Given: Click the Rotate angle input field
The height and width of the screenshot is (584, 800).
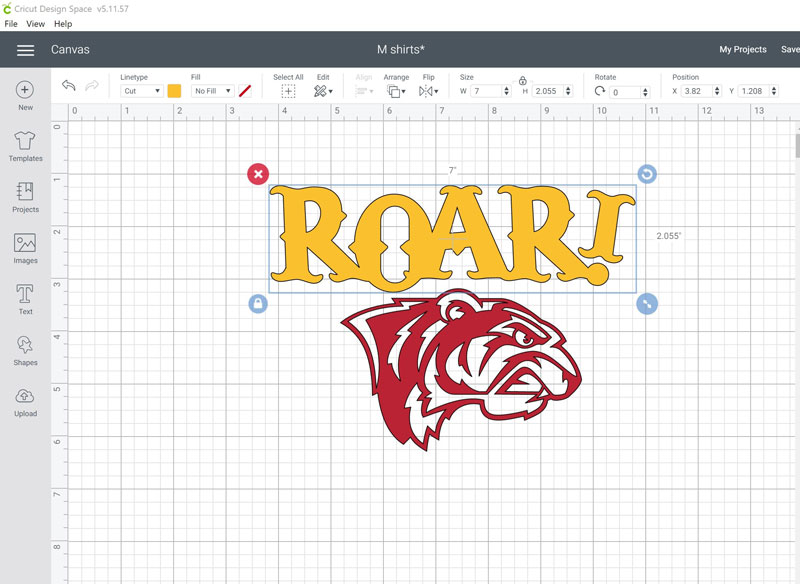Looking at the screenshot, I should (626, 92).
